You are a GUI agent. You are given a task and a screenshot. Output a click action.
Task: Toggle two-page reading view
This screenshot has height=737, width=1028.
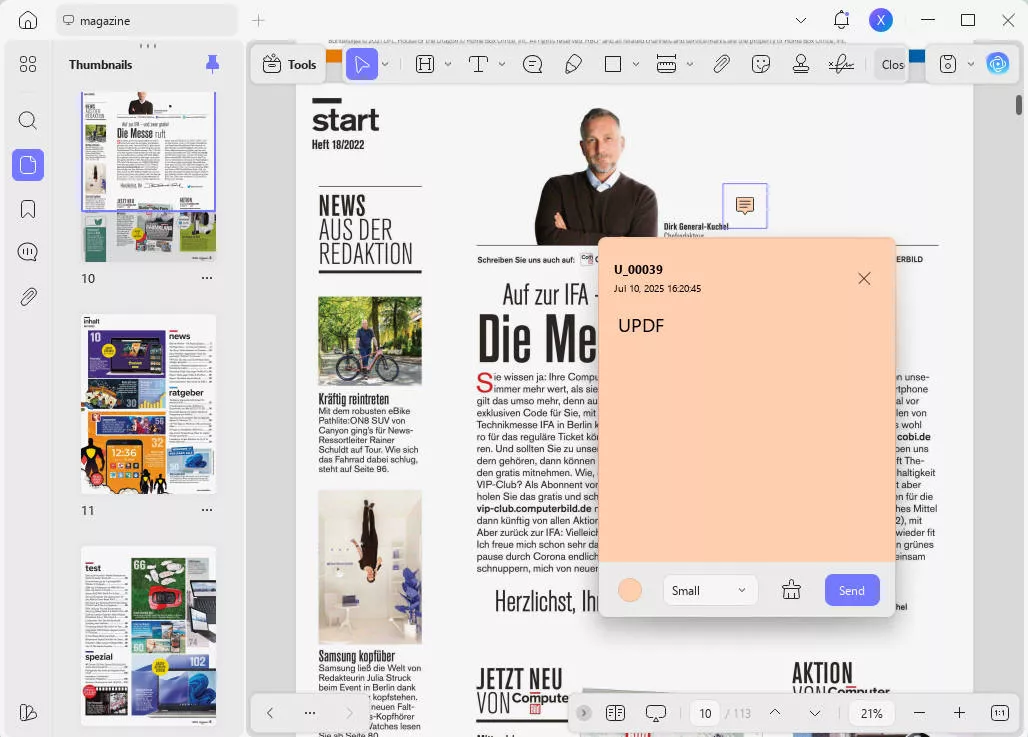click(x=616, y=713)
